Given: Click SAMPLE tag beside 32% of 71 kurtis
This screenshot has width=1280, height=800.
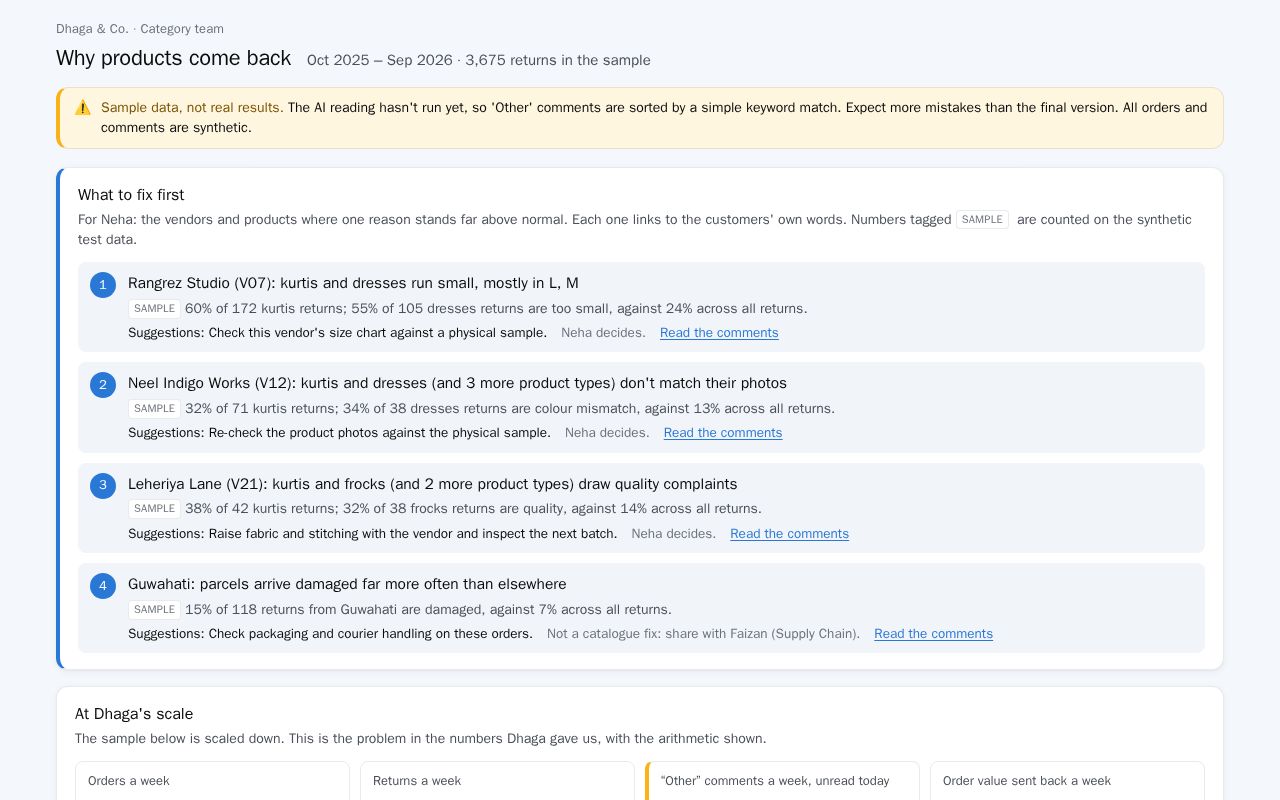Looking at the screenshot, I should pyautogui.click(x=154, y=409).
